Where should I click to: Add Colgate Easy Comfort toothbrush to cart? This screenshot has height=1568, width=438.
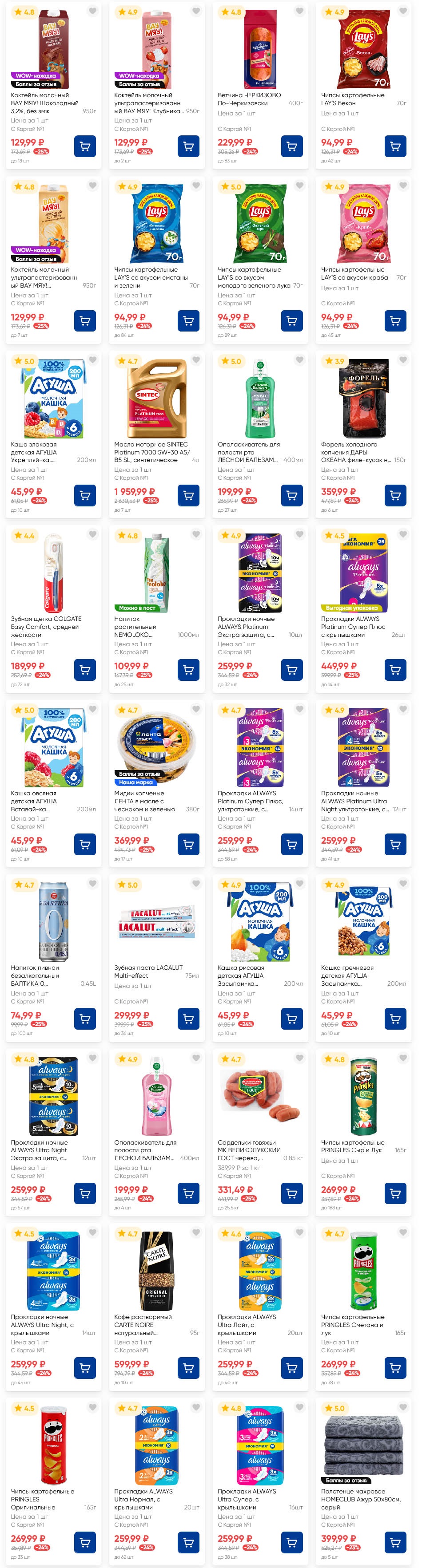pyautogui.click(x=85, y=670)
